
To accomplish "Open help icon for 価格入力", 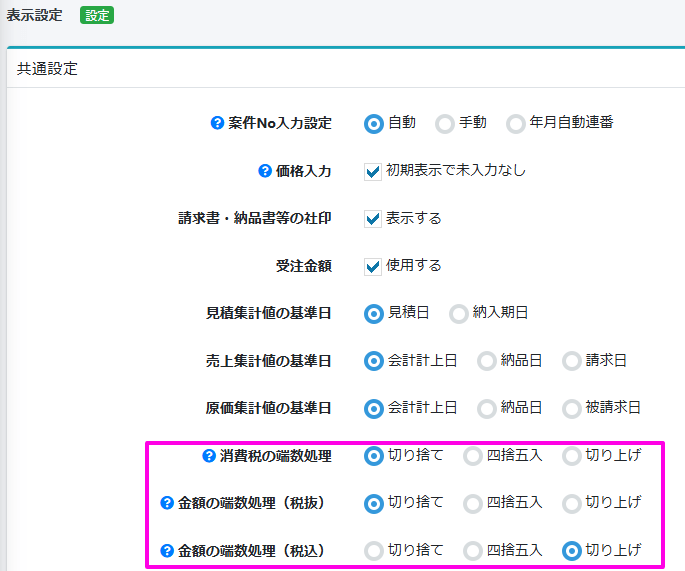I will 265,171.
